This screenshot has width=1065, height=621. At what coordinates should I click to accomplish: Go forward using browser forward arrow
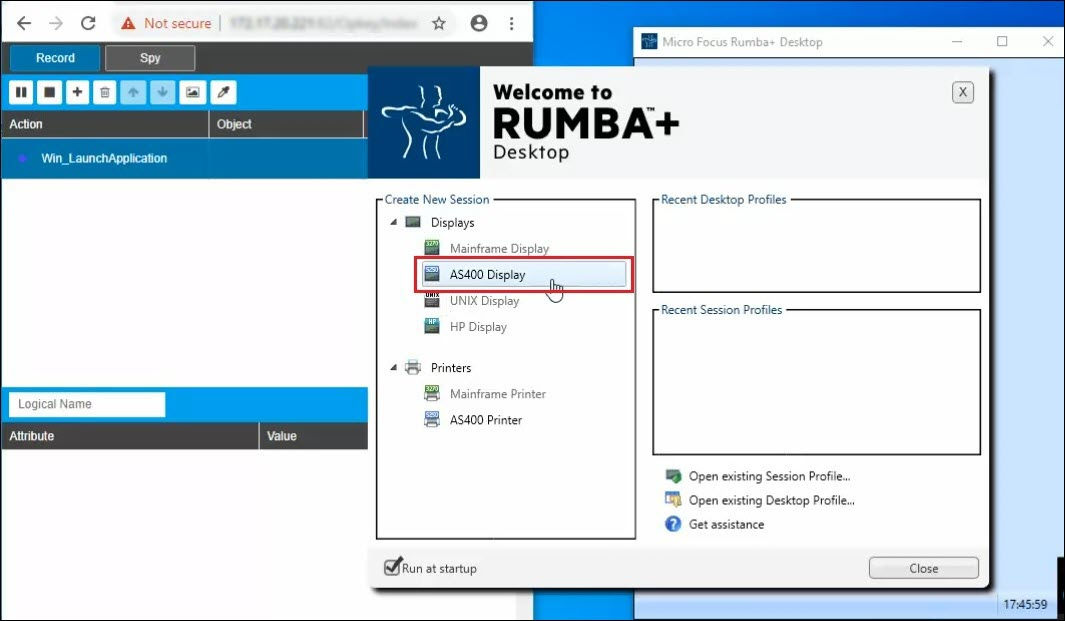pos(56,23)
